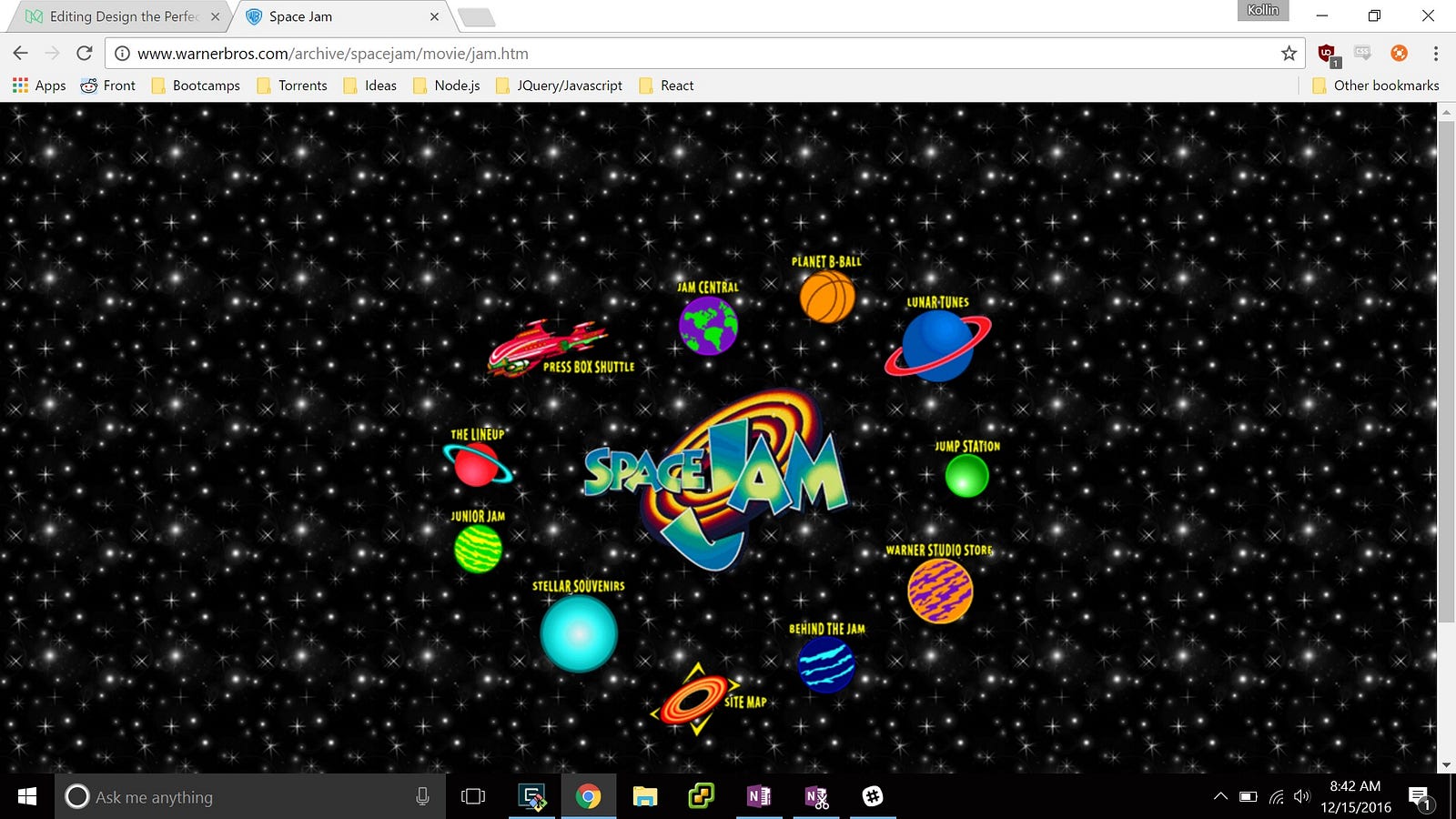Check battery status in system tray
1456x819 pixels.
pos(1249,796)
